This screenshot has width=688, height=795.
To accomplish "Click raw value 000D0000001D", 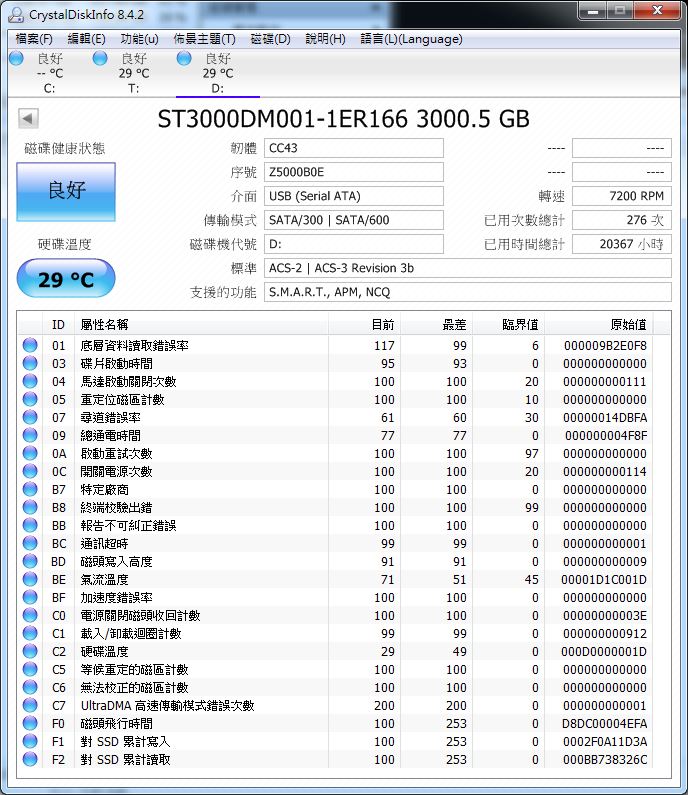I will pyautogui.click(x=604, y=652).
